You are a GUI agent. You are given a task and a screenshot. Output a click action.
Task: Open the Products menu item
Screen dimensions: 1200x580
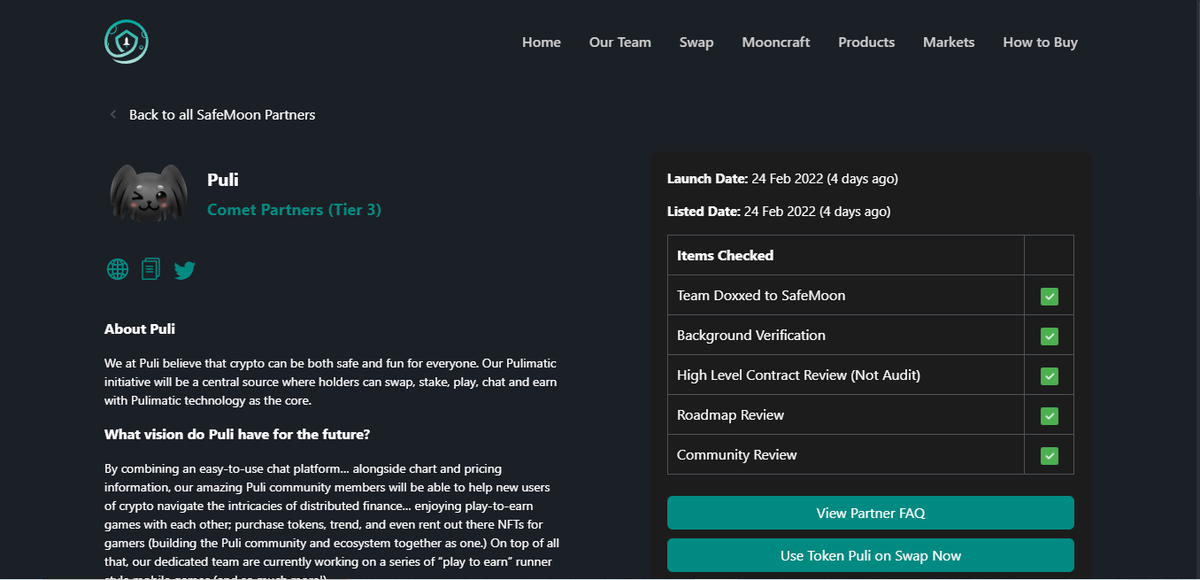[866, 42]
